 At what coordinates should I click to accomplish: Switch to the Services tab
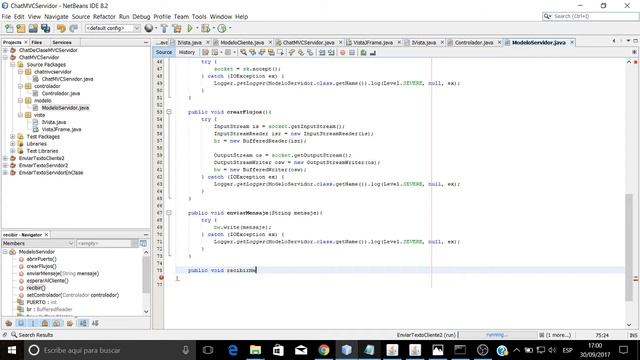pyautogui.click(x=62, y=42)
